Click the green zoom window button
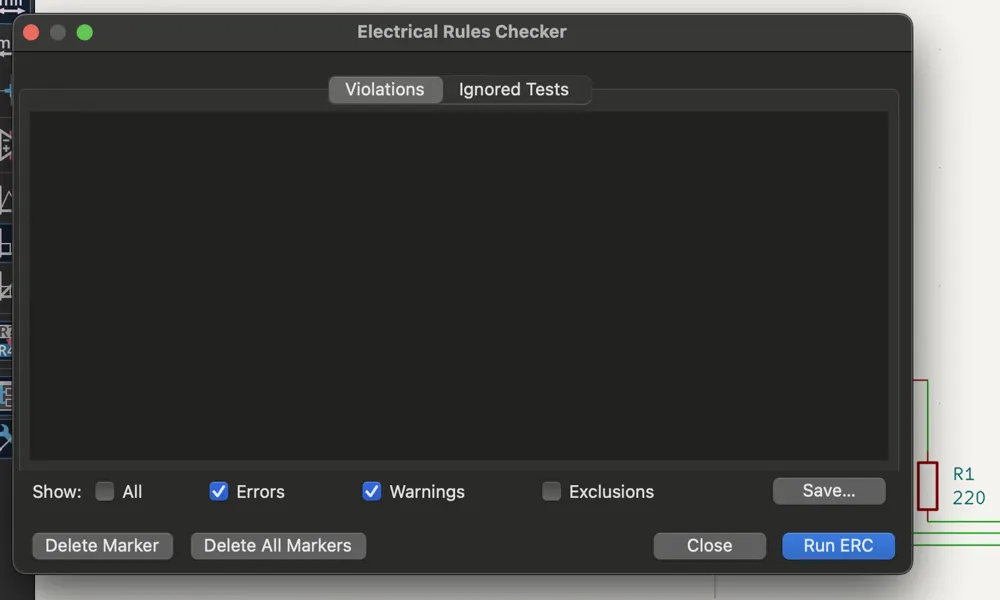Image resolution: width=1000 pixels, height=600 pixels. coord(85,32)
